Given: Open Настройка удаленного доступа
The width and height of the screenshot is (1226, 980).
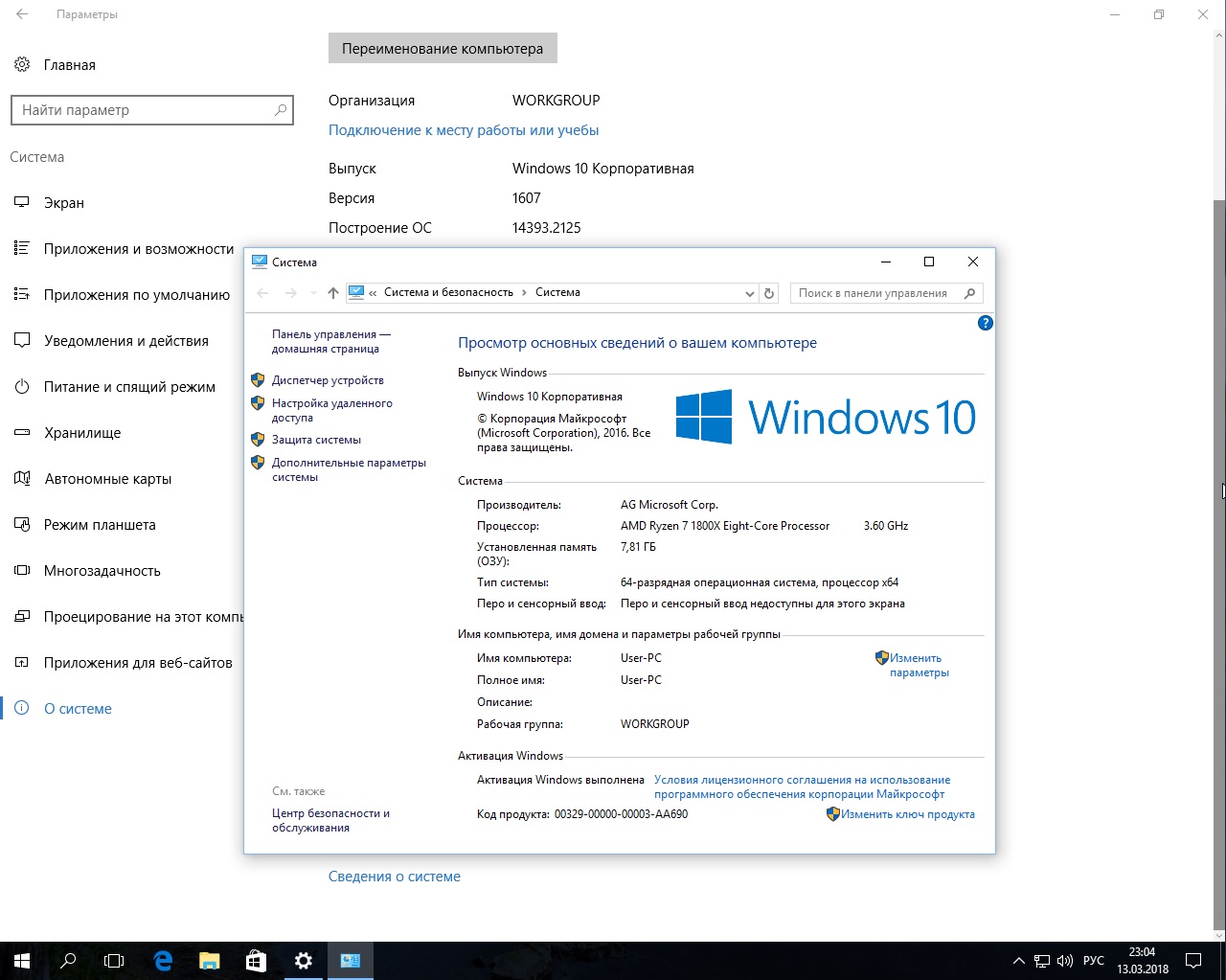Looking at the screenshot, I should coord(332,410).
